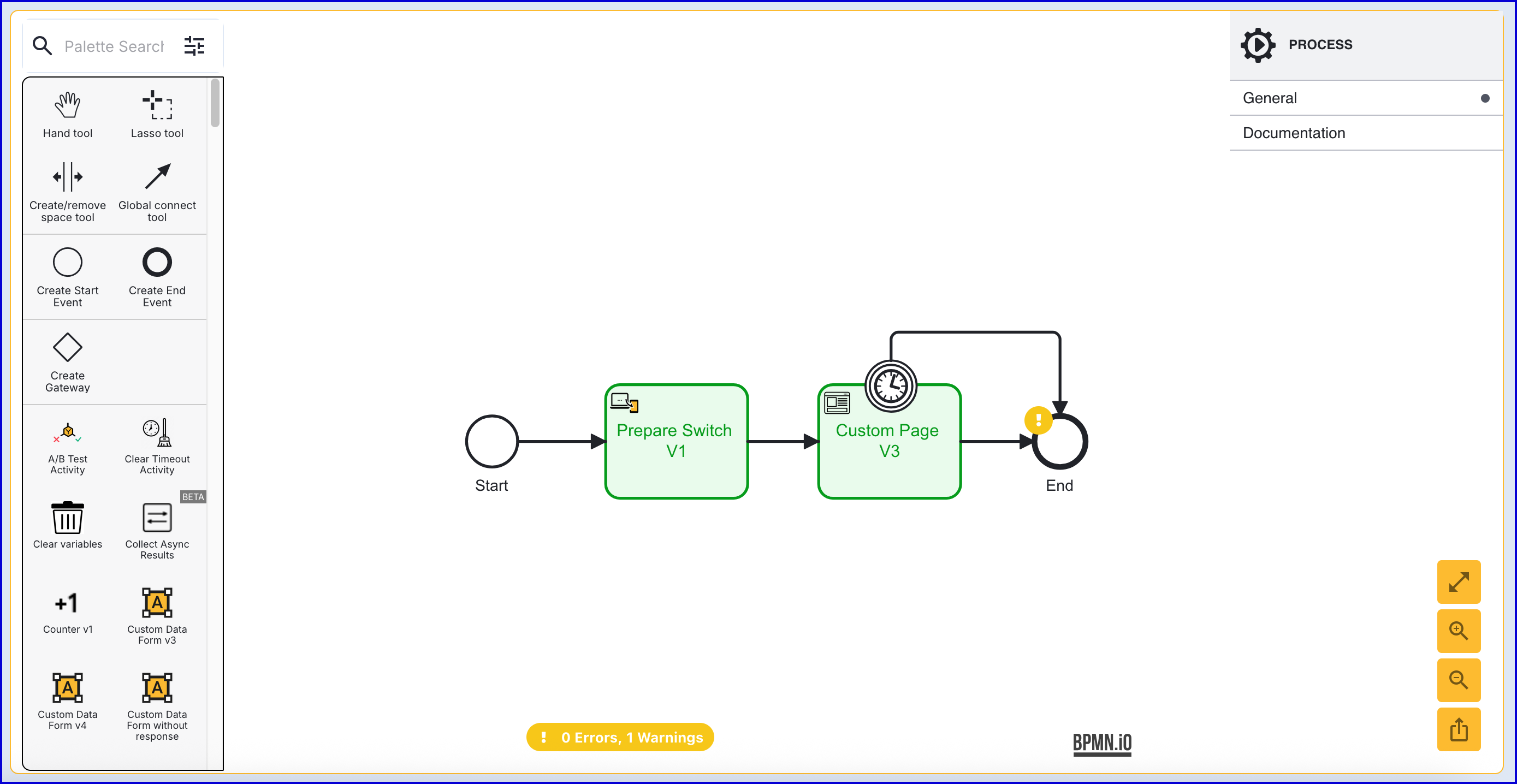Select Create Gateway diamond icon
This screenshot has width=1517, height=784.
67,348
